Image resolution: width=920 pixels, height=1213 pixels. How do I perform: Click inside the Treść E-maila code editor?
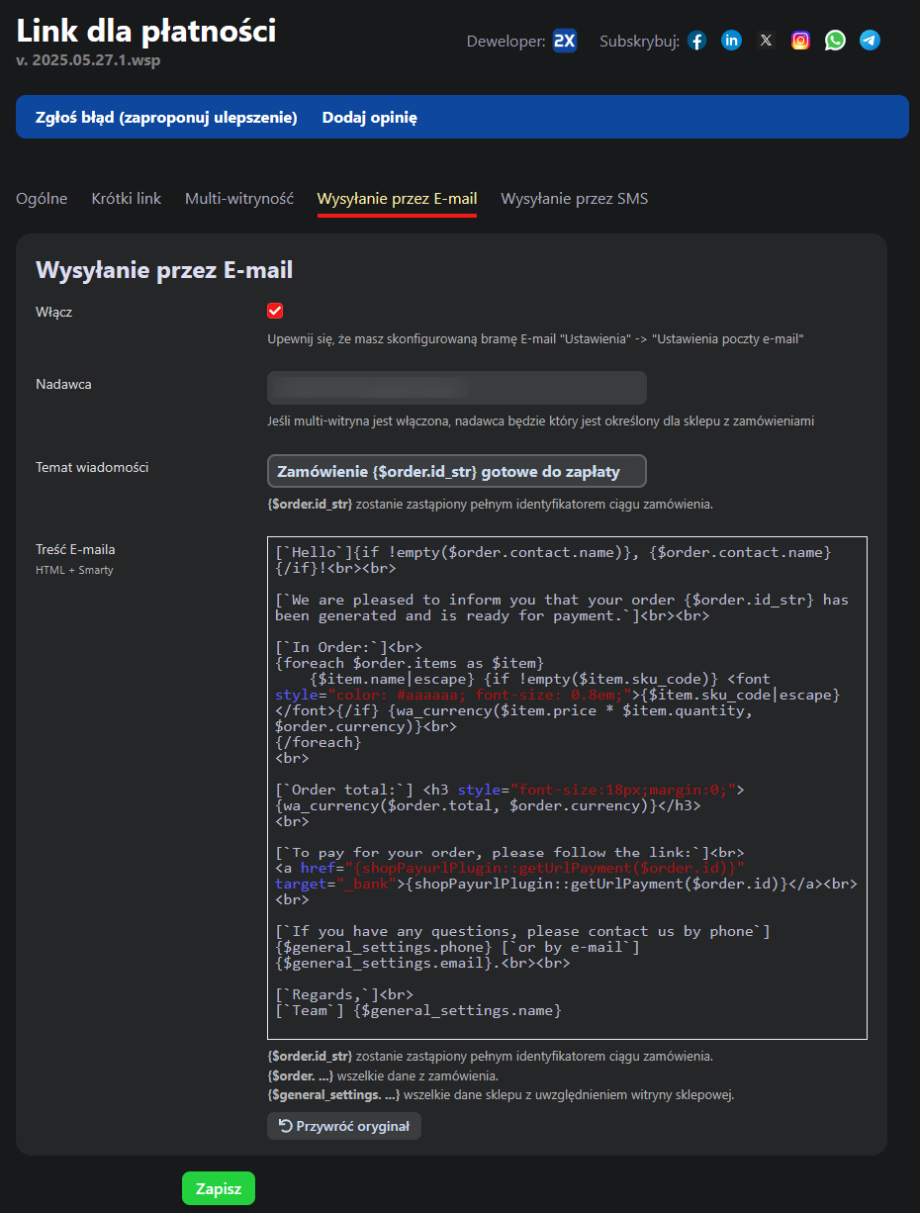click(566, 787)
